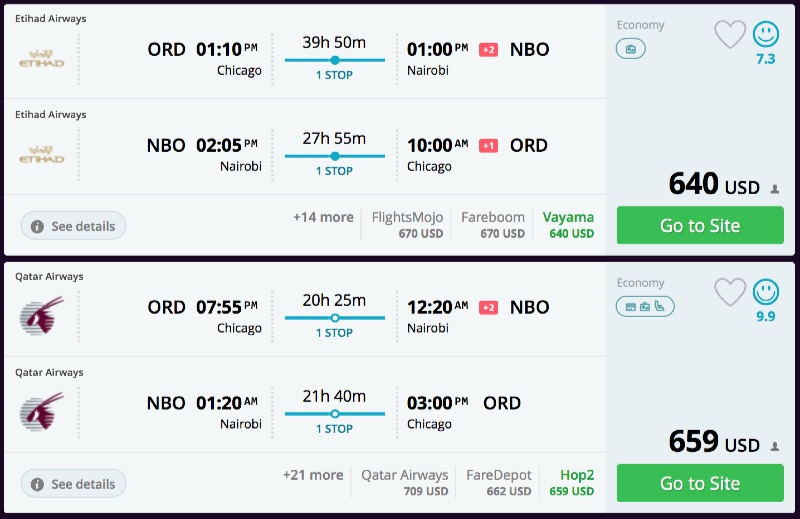This screenshot has width=800, height=519.
Task: Go to Site for the 659 USD fare
Action: (x=699, y=483)
